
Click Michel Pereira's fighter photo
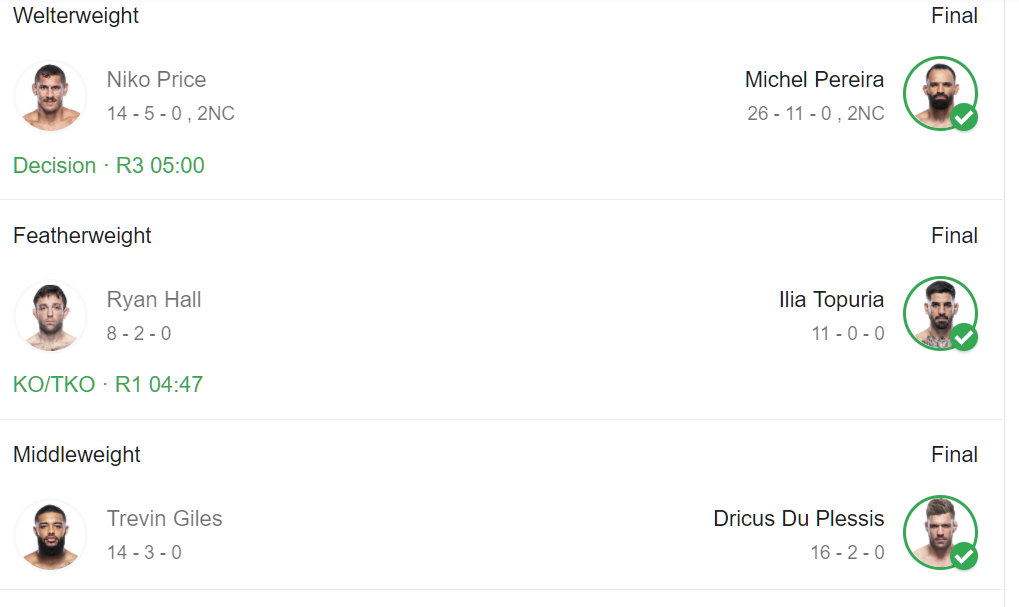(x=938, y=93)
